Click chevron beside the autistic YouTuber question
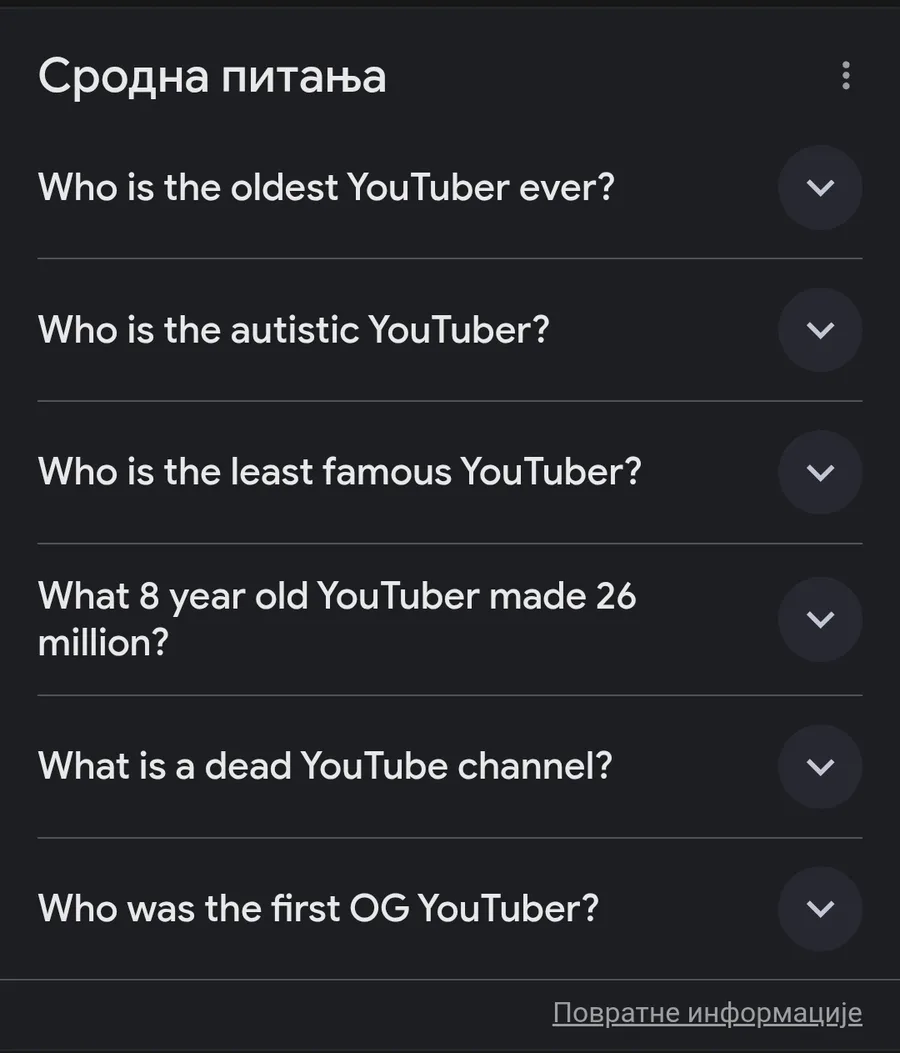The width and height of the screenshot is (900, 1053). (820, 330)
